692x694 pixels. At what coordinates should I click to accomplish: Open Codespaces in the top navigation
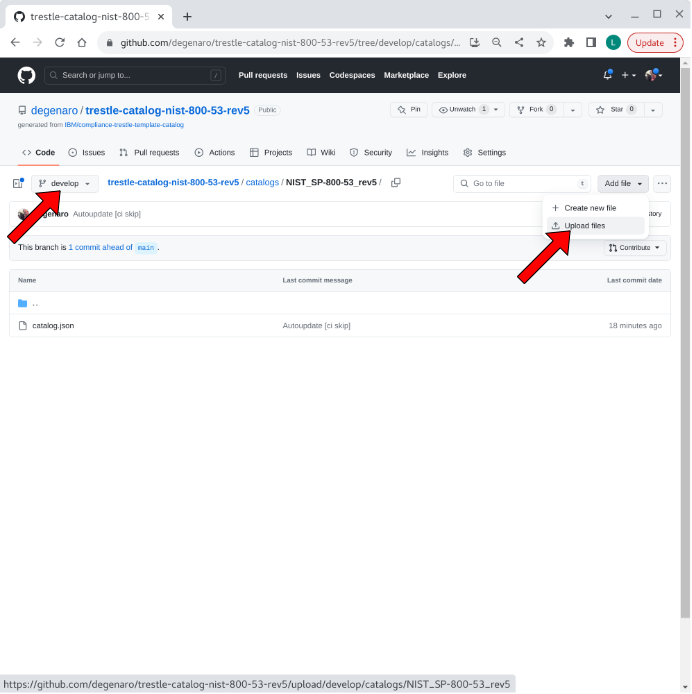tap(352, 75)
